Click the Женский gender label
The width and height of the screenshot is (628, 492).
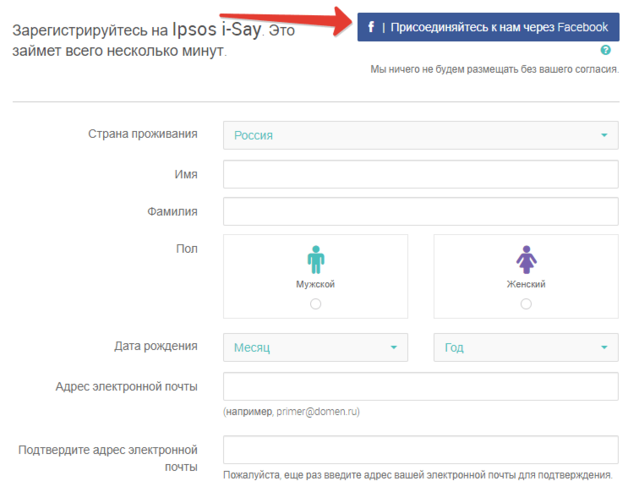pos(526,284)
